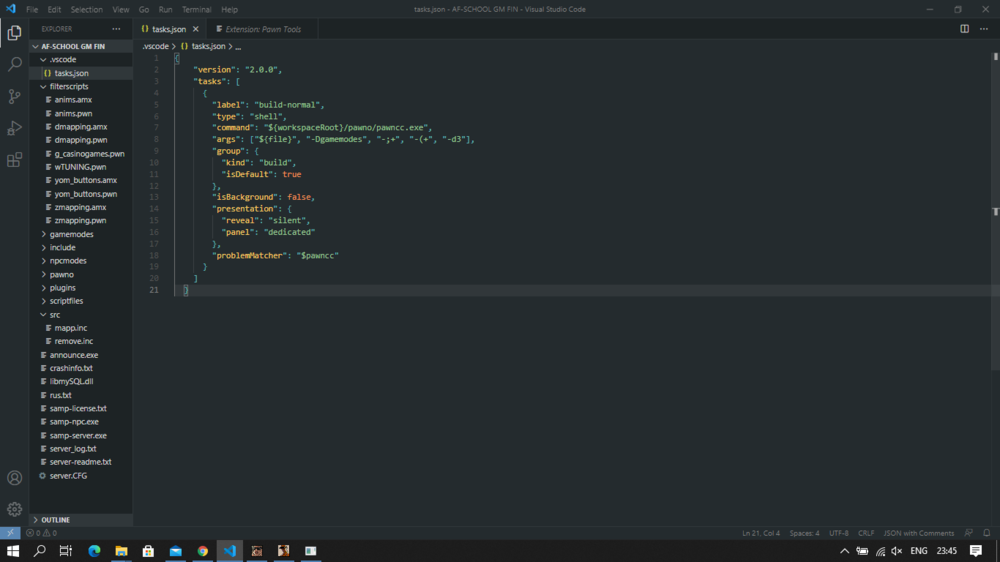The image size is (1000, 562).
Task: Select language mode JSON with Comments
Action: (918, 533)
